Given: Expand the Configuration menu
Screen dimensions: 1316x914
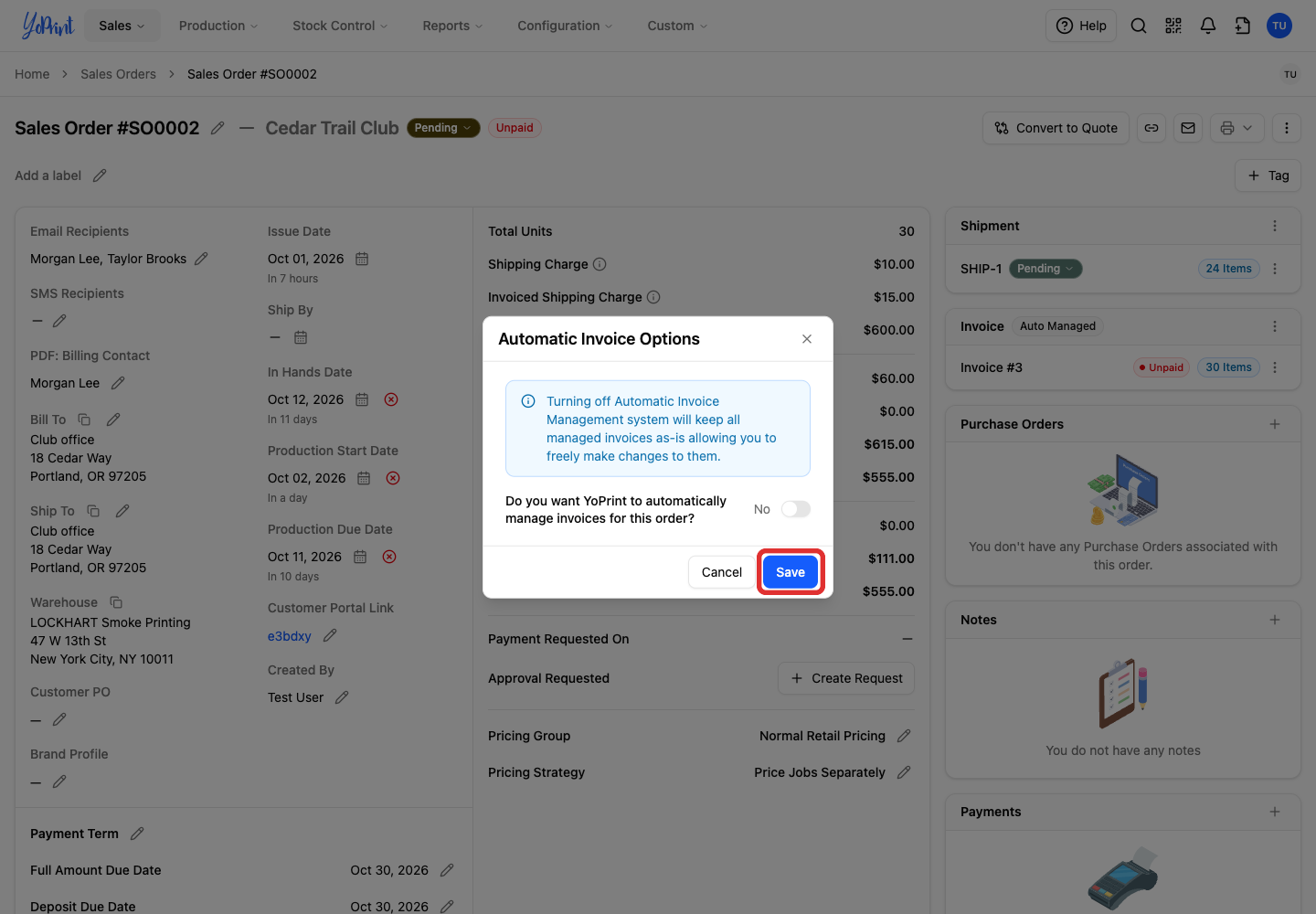Looking at the screenshot, I should coord(565,26).
